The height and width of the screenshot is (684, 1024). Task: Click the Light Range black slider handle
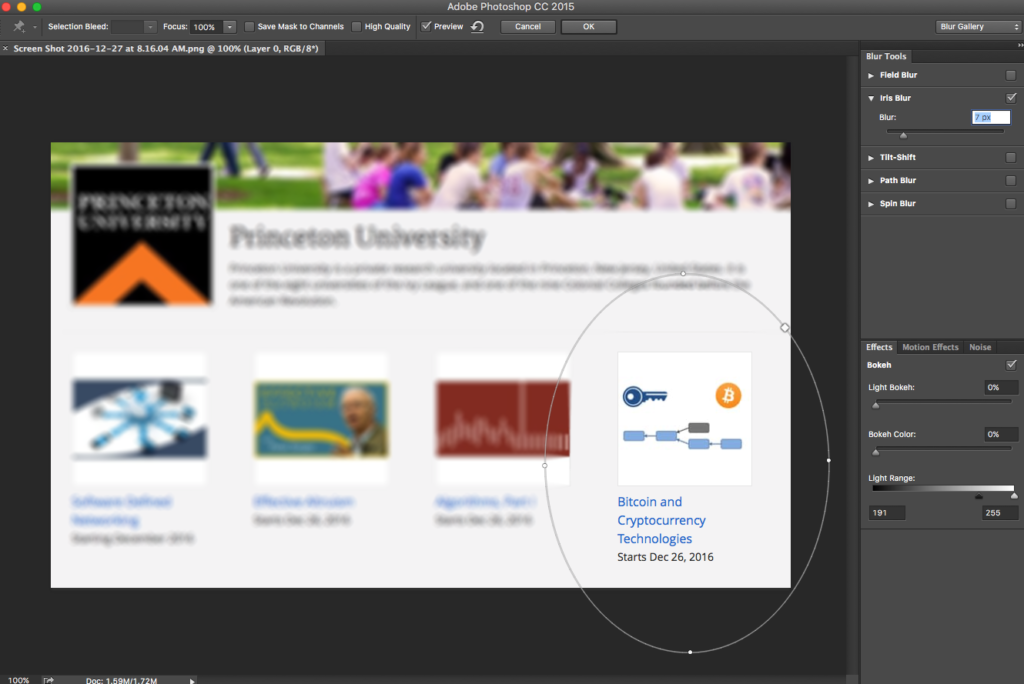pyautogui.click(x=978, y=497)
